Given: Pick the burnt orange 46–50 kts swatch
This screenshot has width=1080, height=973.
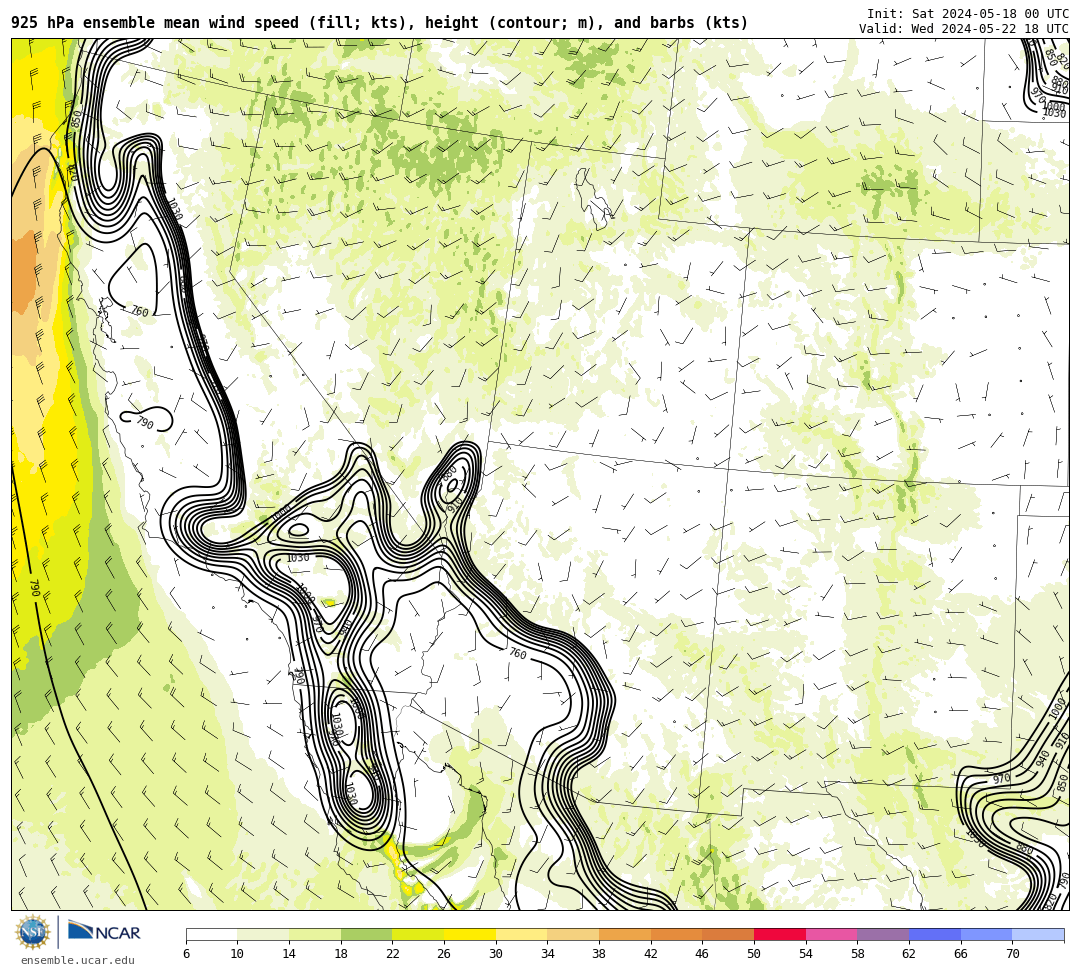Looking at the screenshot, I should 729,934.
